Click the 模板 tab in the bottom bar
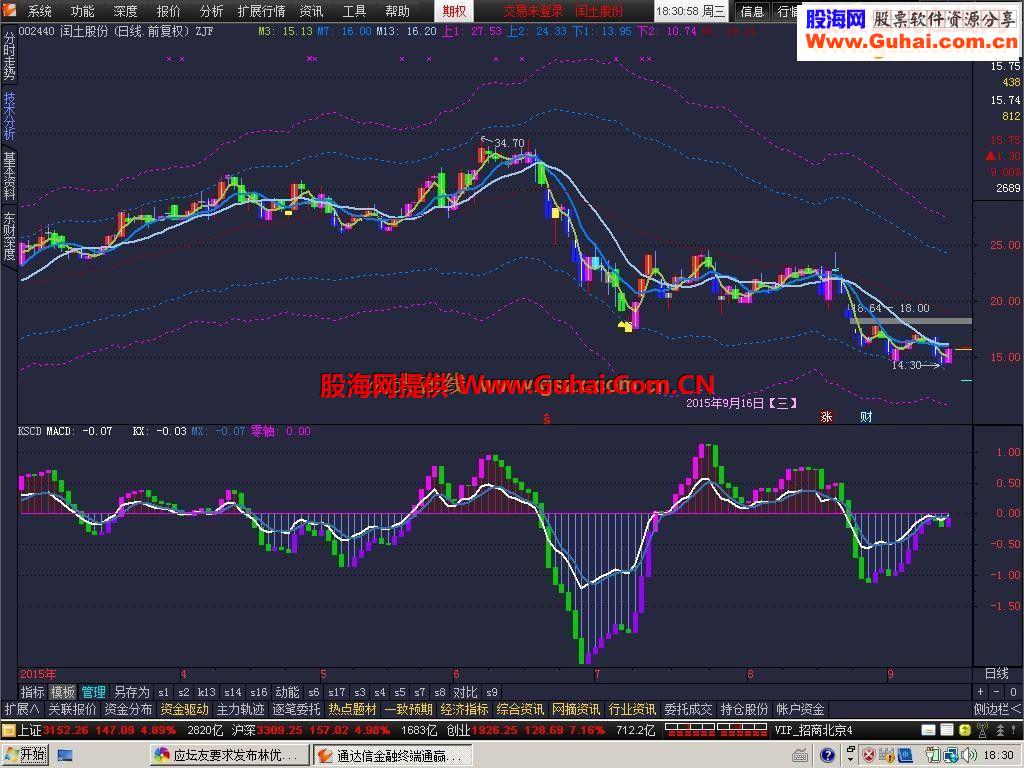 pos(63,692)
